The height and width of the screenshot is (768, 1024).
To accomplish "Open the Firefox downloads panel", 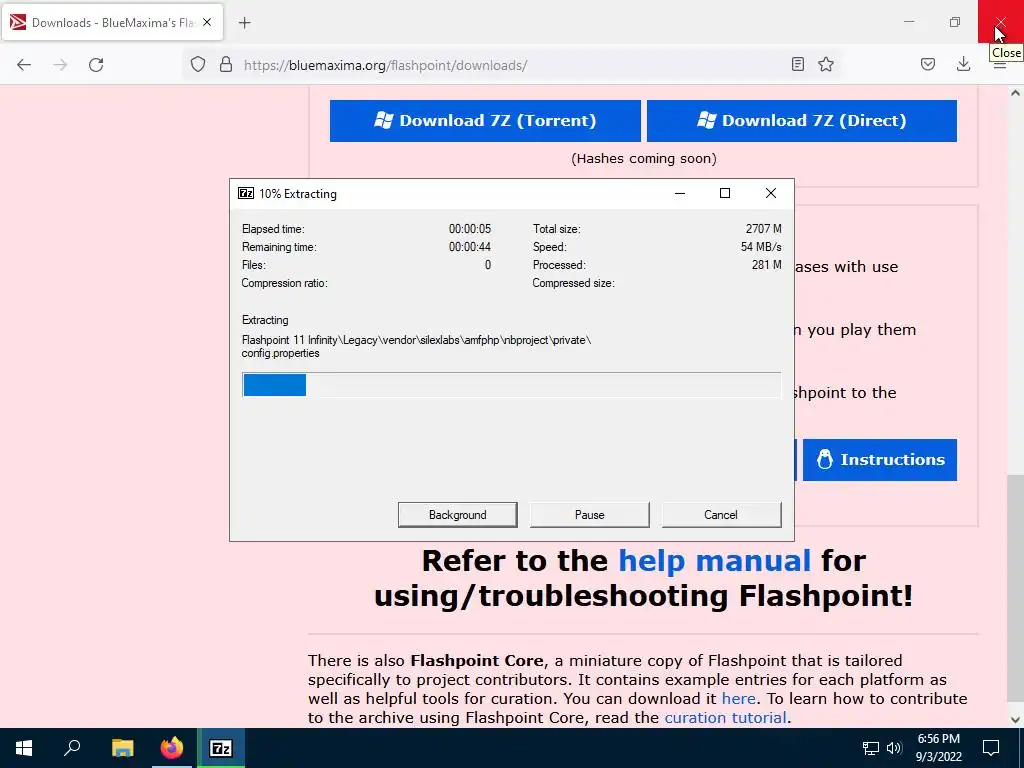I will click(x=963, y=64).
